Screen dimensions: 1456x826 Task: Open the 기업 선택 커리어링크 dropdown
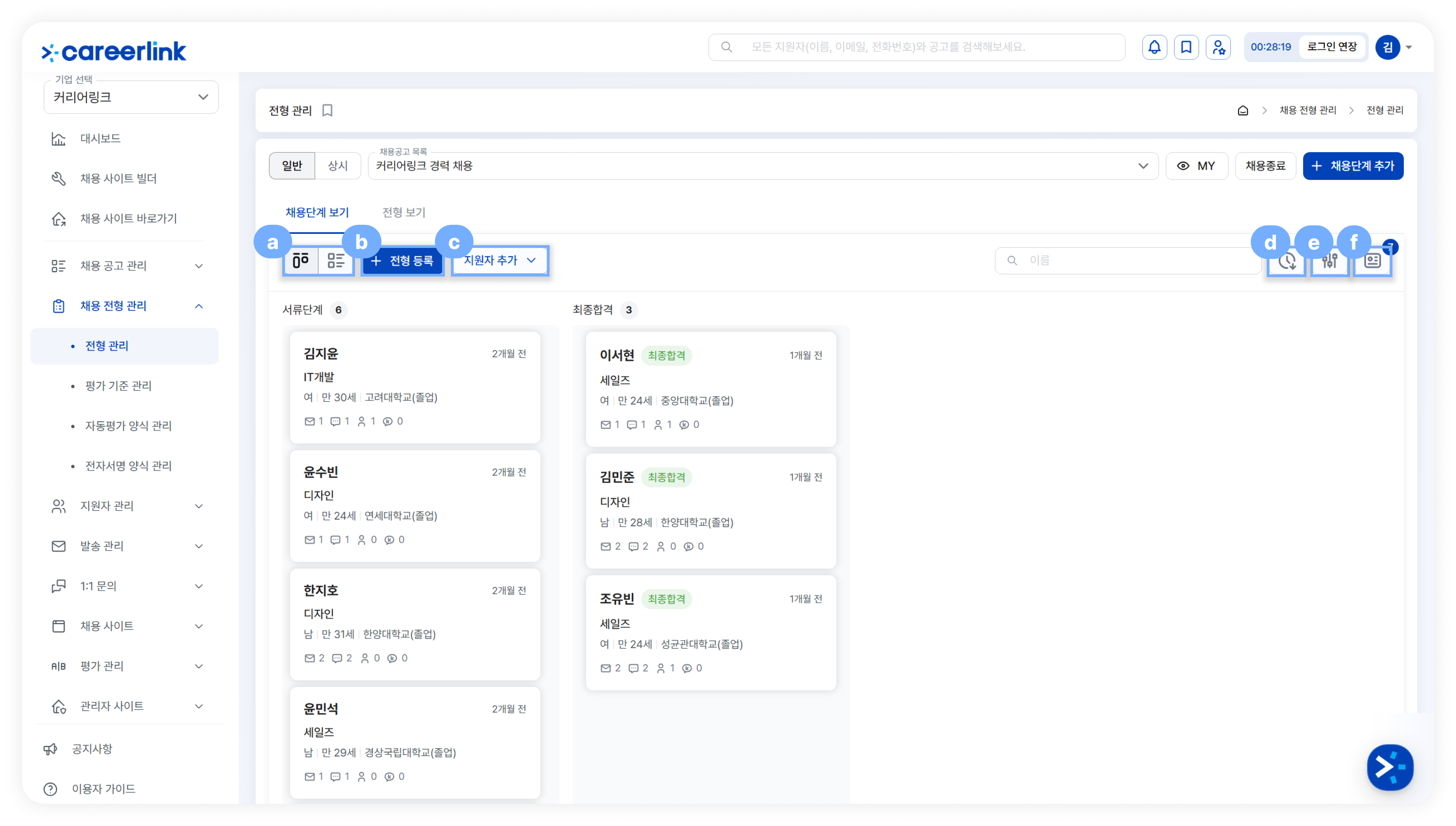coord(131,97)
